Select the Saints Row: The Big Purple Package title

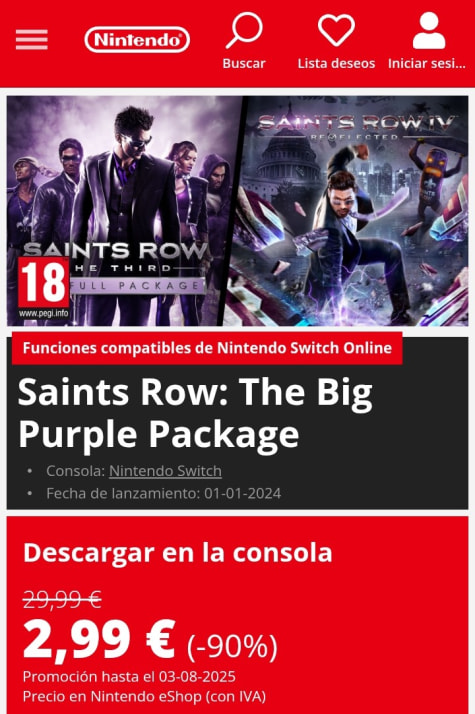click(x=195, y=413)
